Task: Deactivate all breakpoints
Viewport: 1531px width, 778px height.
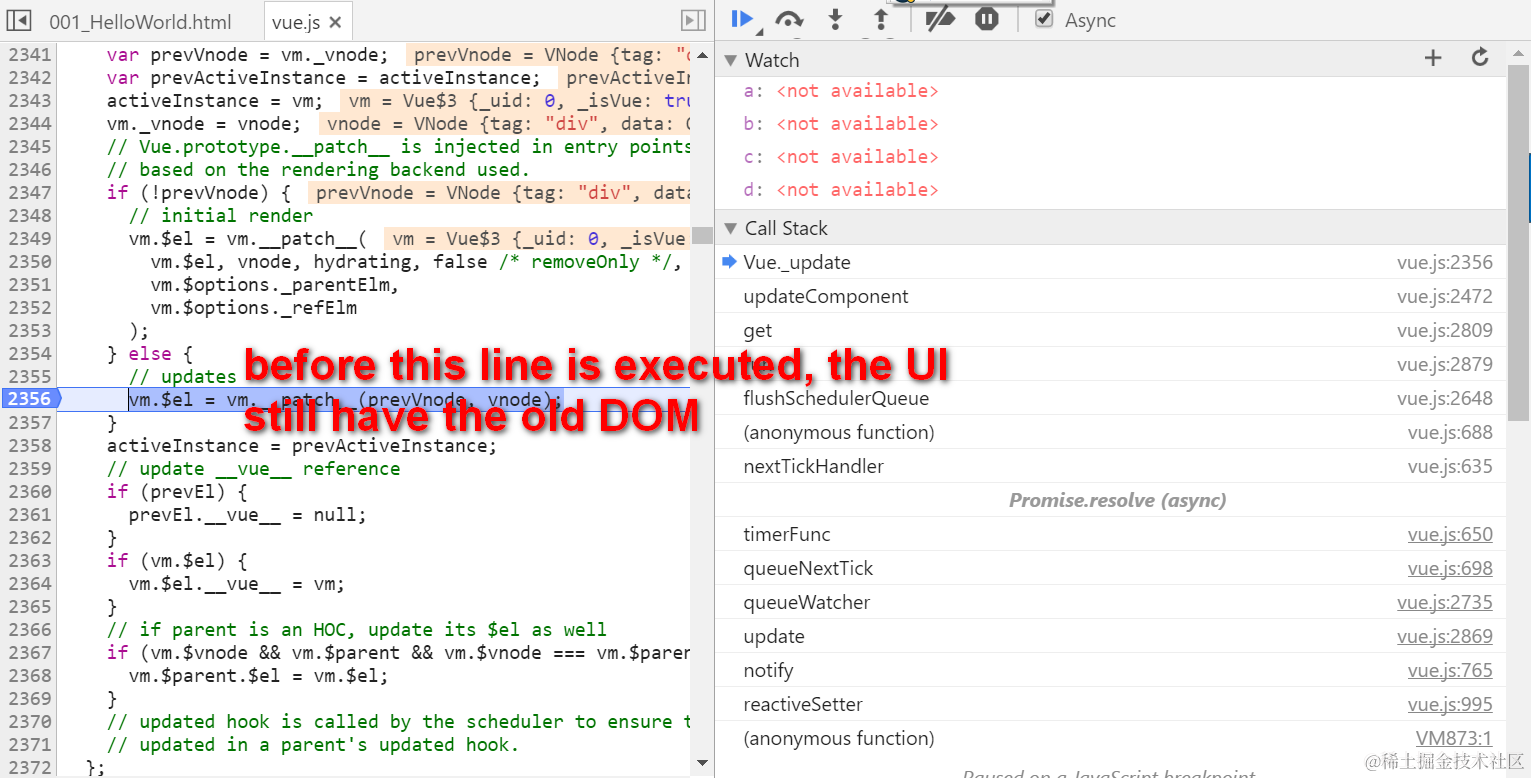Action: (940, 19)
